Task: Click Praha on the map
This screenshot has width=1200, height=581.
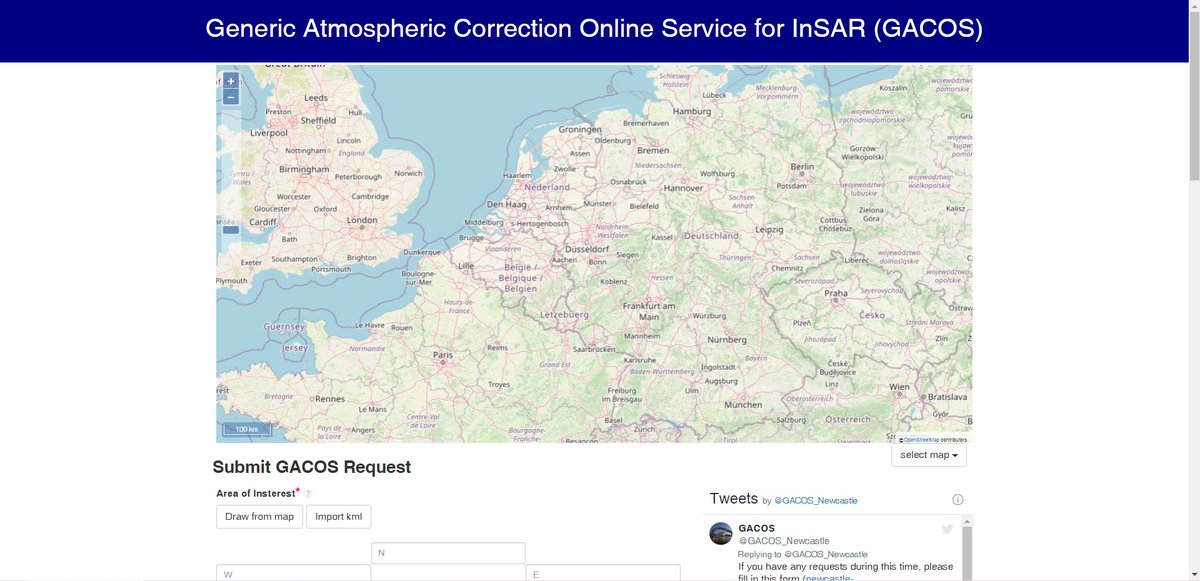Action: 836,294
